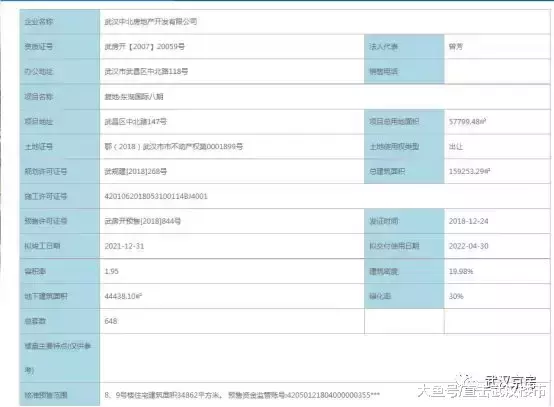The height and width of the screenshot is (407, 554).
Task: Click qualification number 武房开【2007】20059号
Action: [145, 46]
